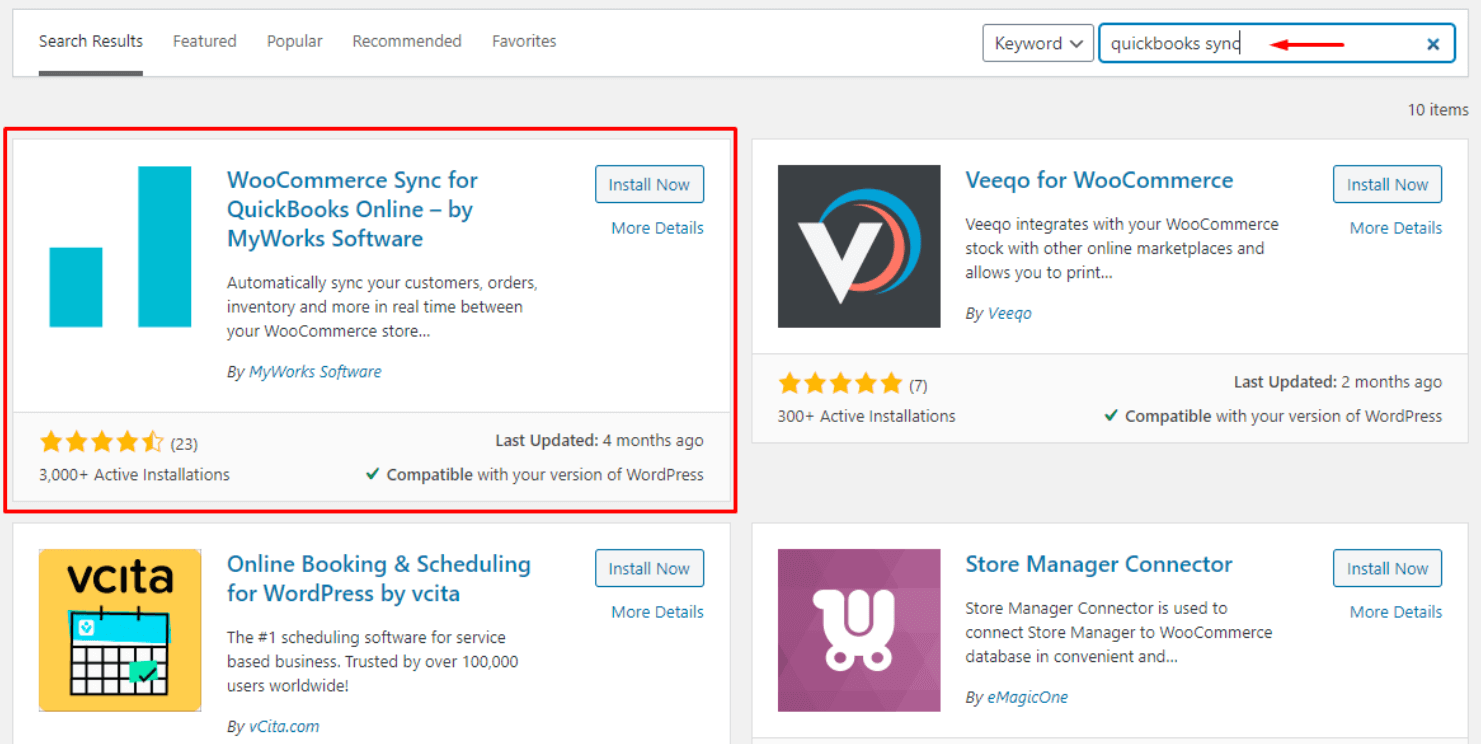Open the Keyword search type dropdown

(1038, 43)
